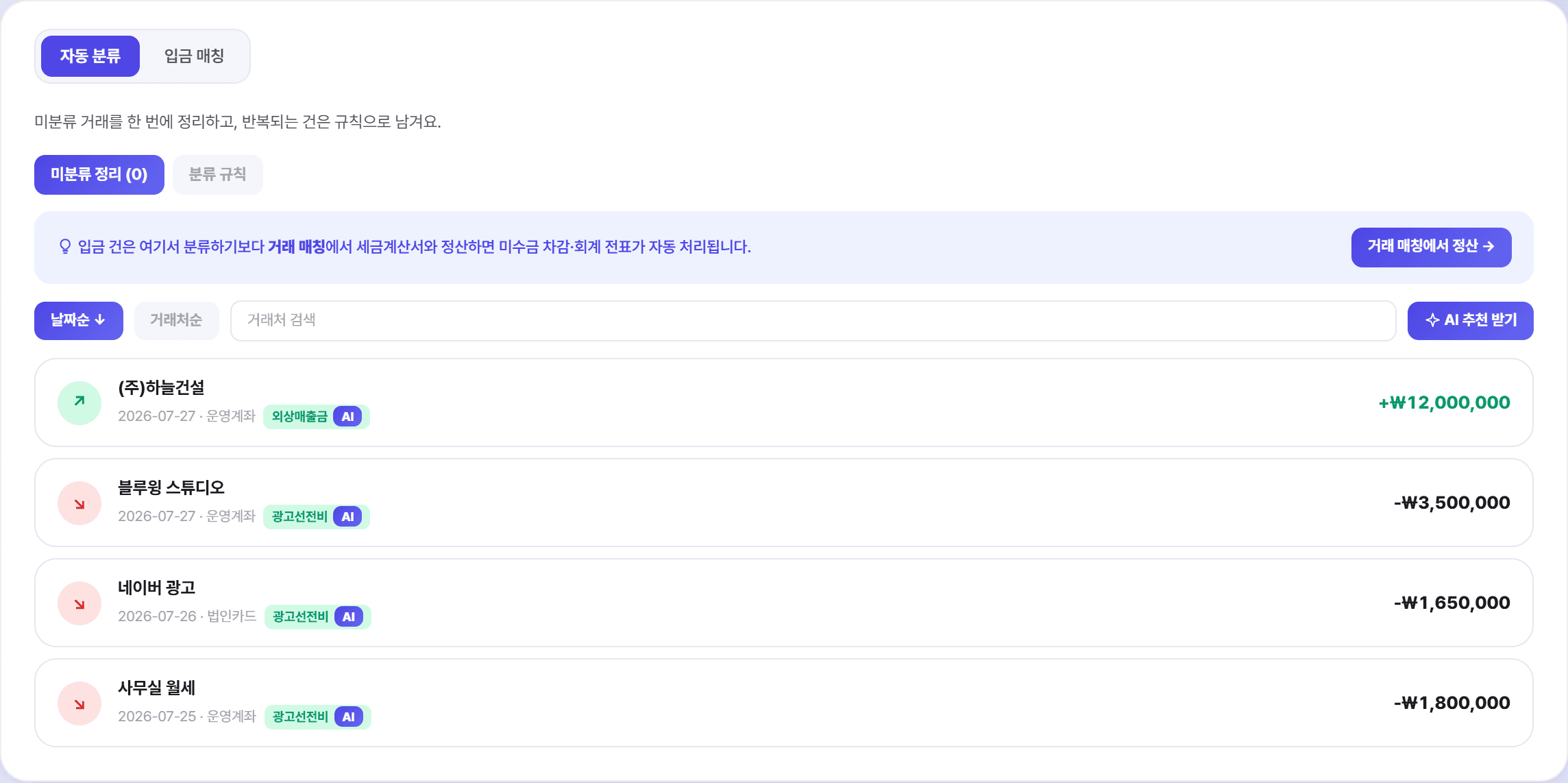Click the red expense arrow icon for 네이버 광고
The image size is (1568, 783).
79,603
